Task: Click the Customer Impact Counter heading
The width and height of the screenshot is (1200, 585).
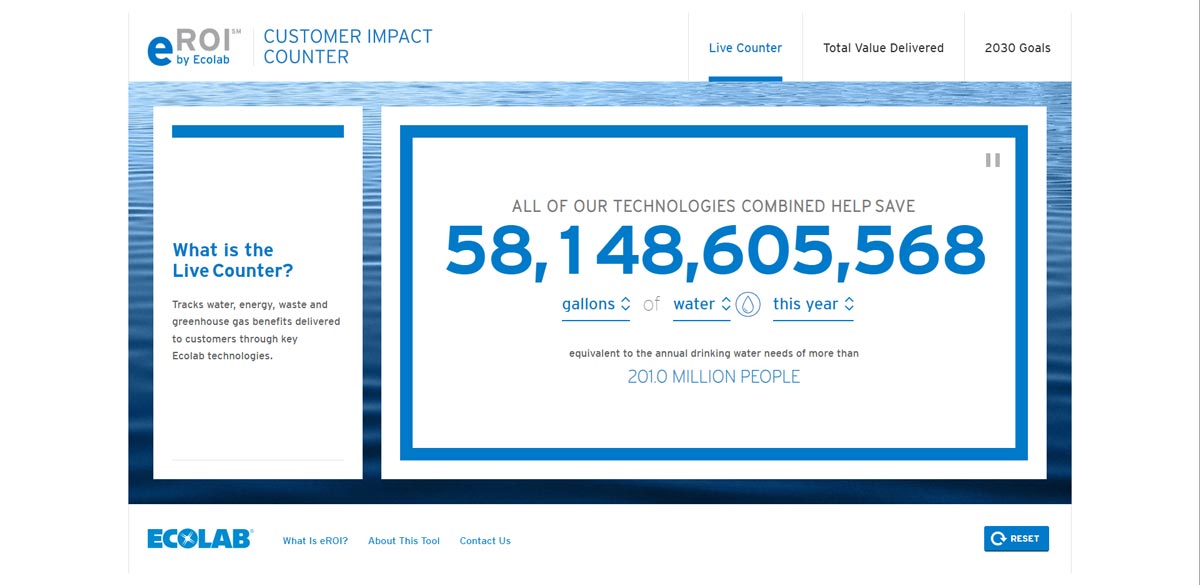Action: (x=347, y=47)
